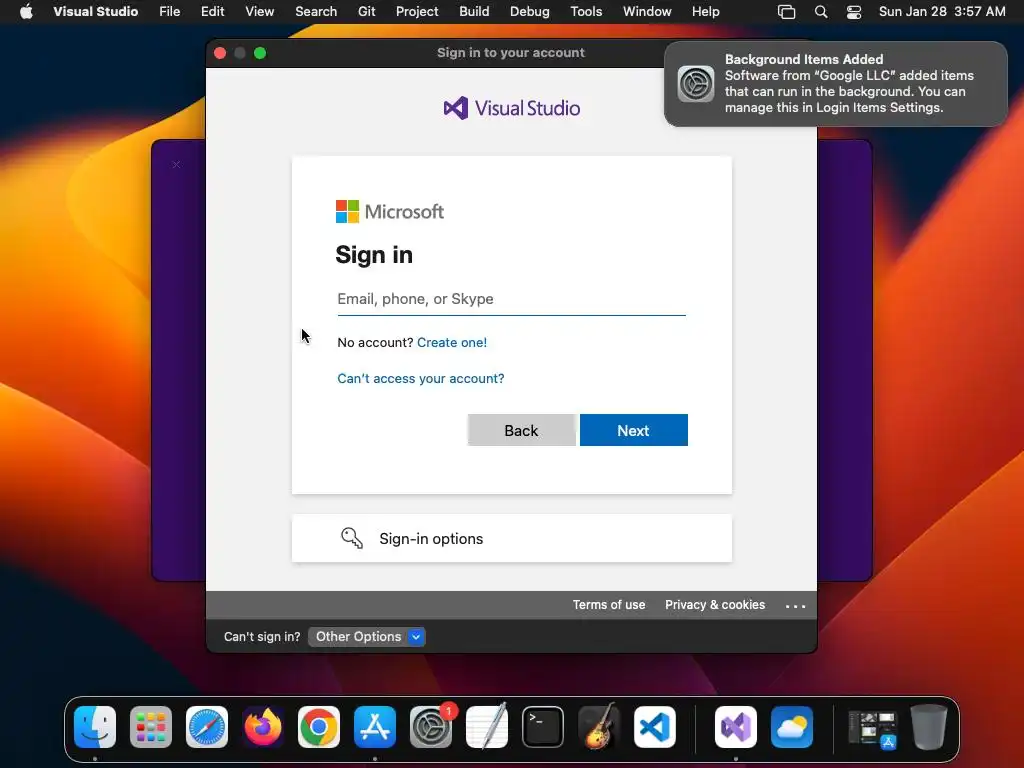Open the Project menu
Screen dimensions: 1024x768
pos(417,12)
